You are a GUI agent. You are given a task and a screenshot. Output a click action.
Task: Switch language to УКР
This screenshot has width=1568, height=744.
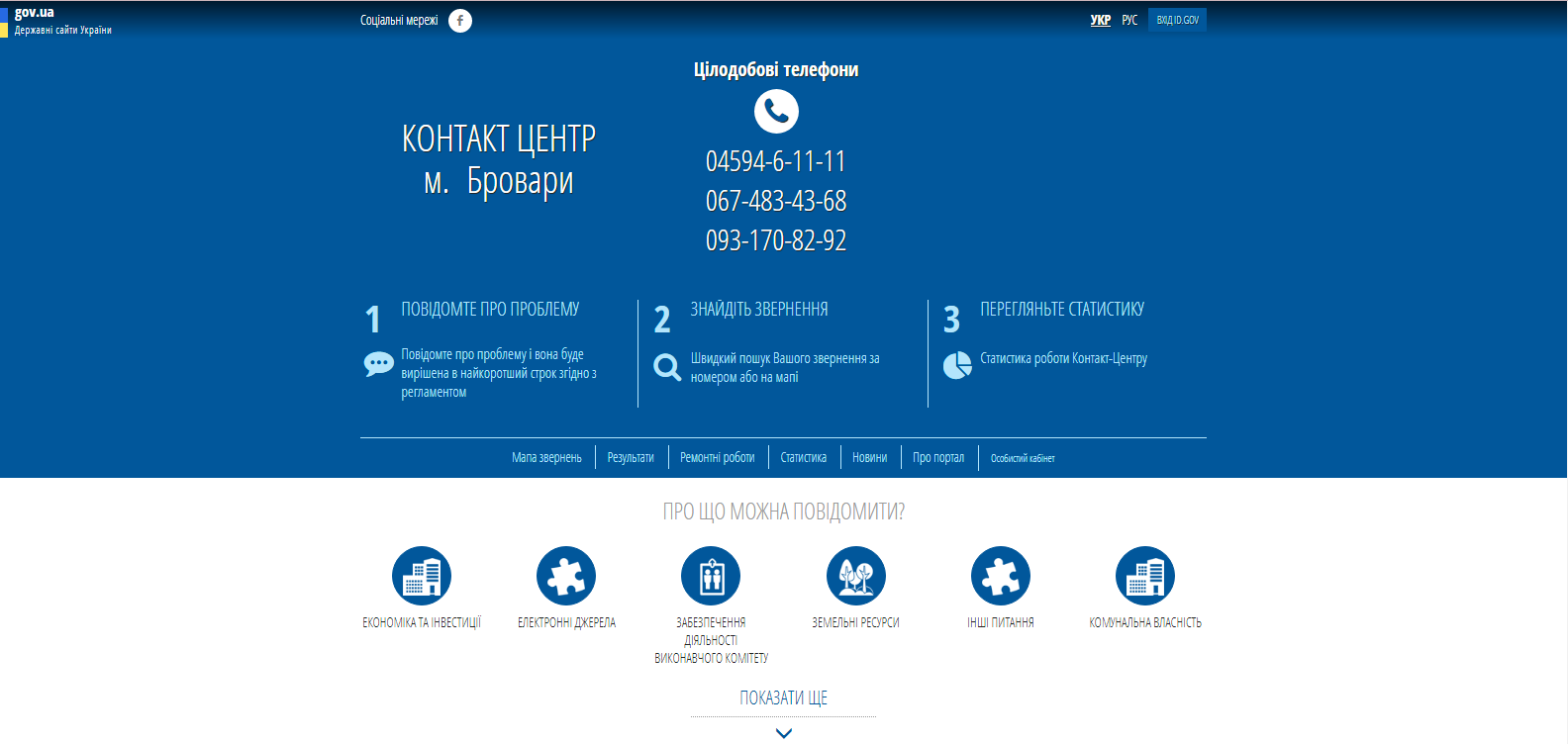[x=1100, y=20]
